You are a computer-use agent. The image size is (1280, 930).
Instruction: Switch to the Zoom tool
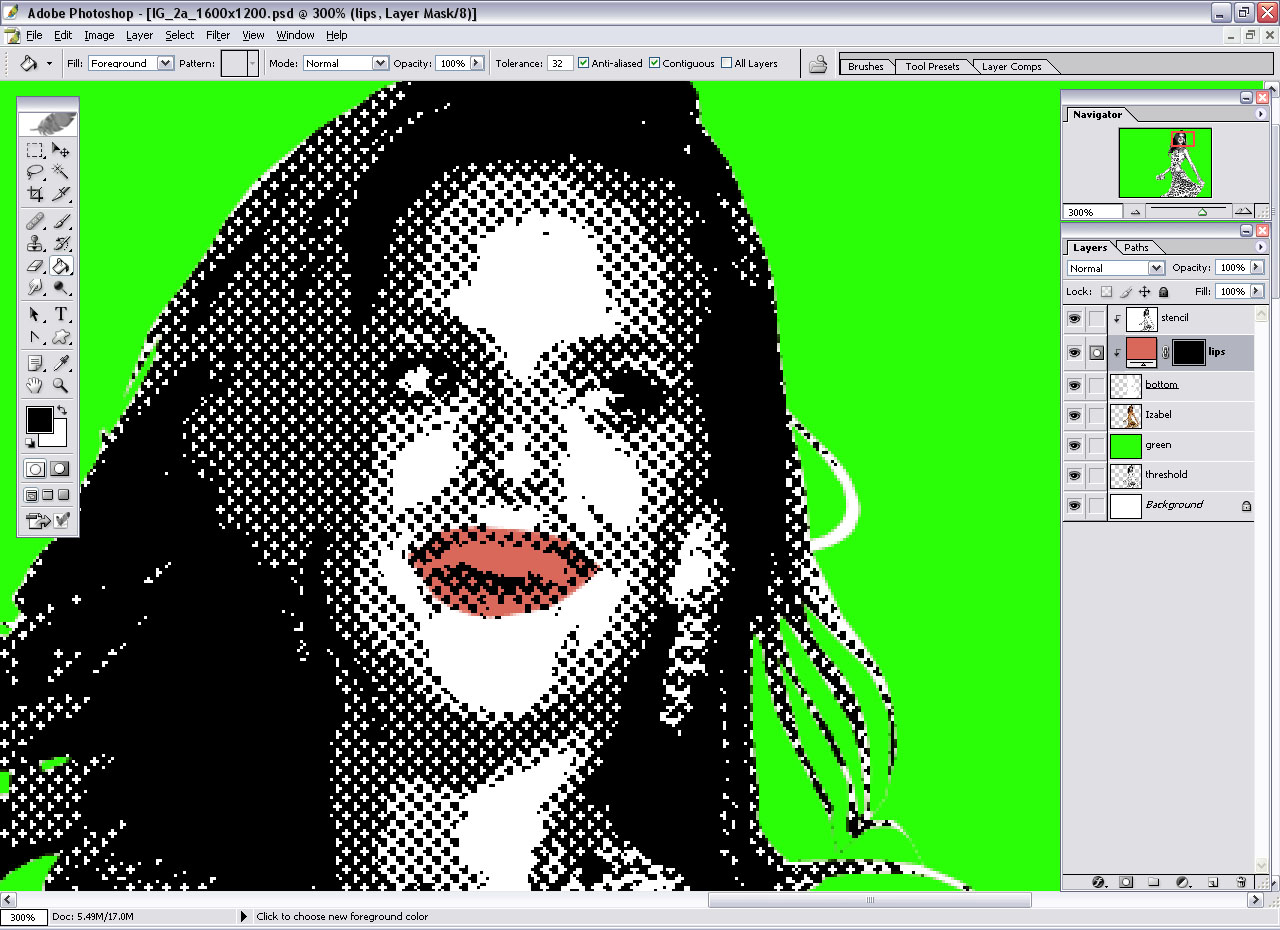click(61, 385)
